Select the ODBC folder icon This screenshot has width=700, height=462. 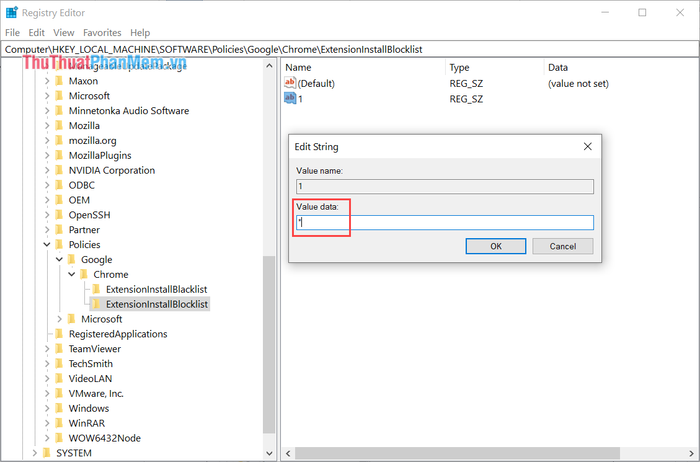(x=59, y=185)
